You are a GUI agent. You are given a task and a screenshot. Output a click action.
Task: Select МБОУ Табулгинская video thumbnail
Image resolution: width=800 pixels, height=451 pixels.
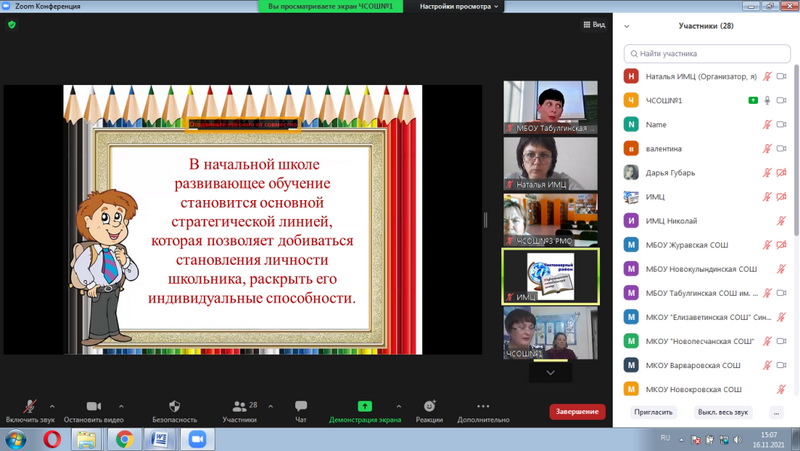551,107
